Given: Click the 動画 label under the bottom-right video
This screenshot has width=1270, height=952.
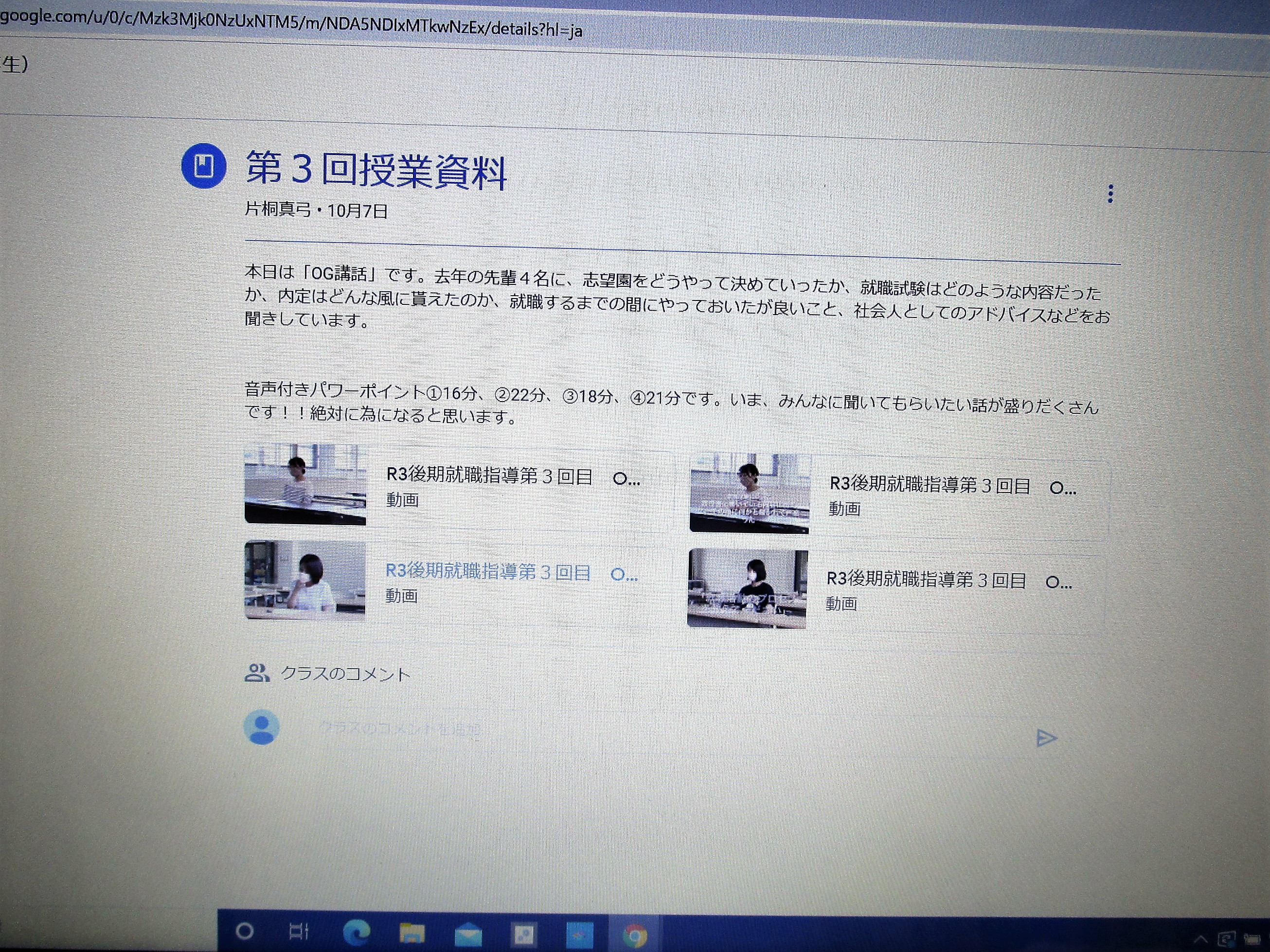Looking at the screenshot, I should (x=841, y=603).
